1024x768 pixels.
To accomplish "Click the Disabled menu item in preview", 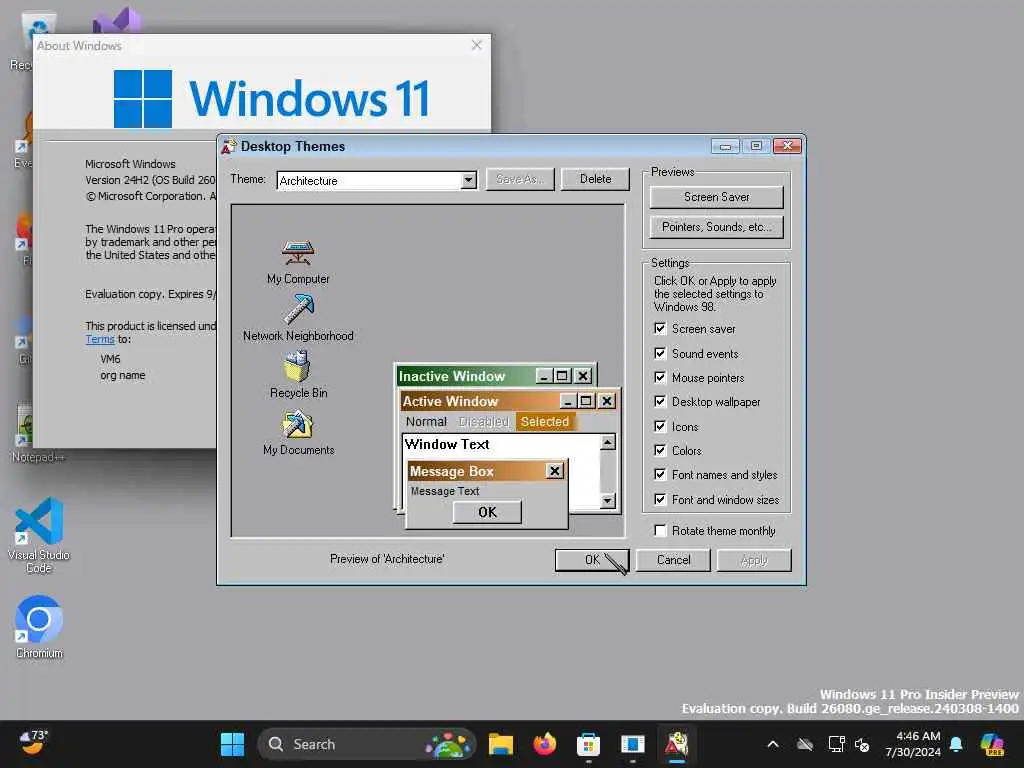I will [483, 422].
